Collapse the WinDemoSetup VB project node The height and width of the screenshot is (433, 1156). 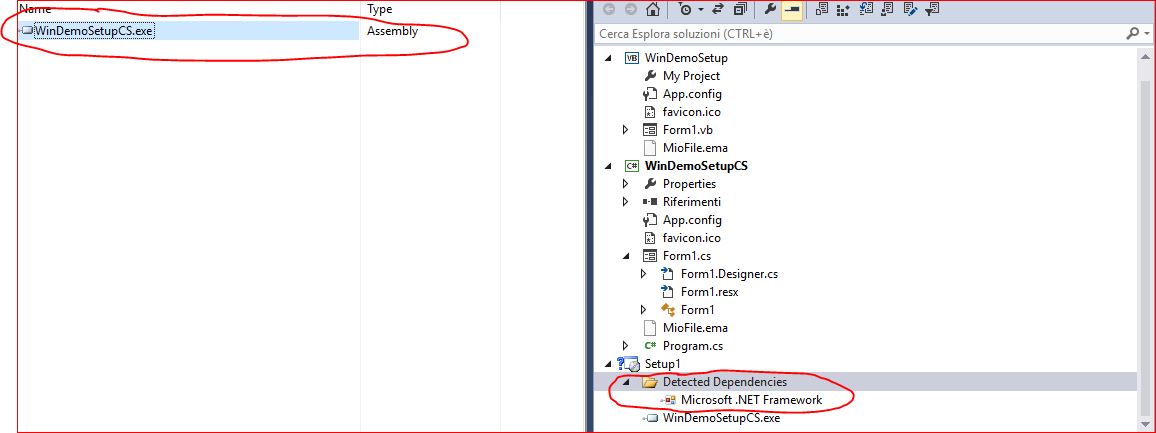(x=607, y=58)
